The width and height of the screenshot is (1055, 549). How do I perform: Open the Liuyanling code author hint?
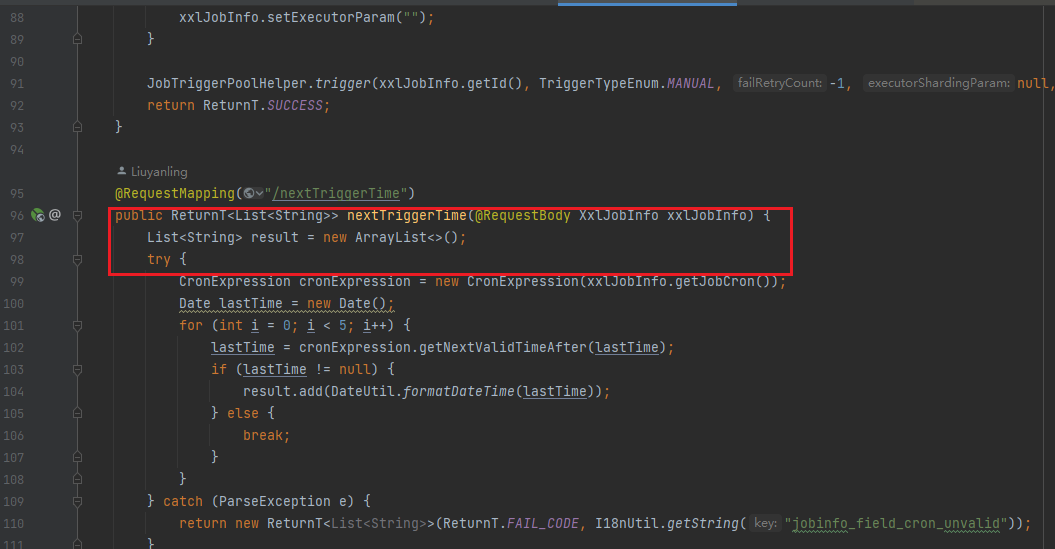tap(159, 172)
